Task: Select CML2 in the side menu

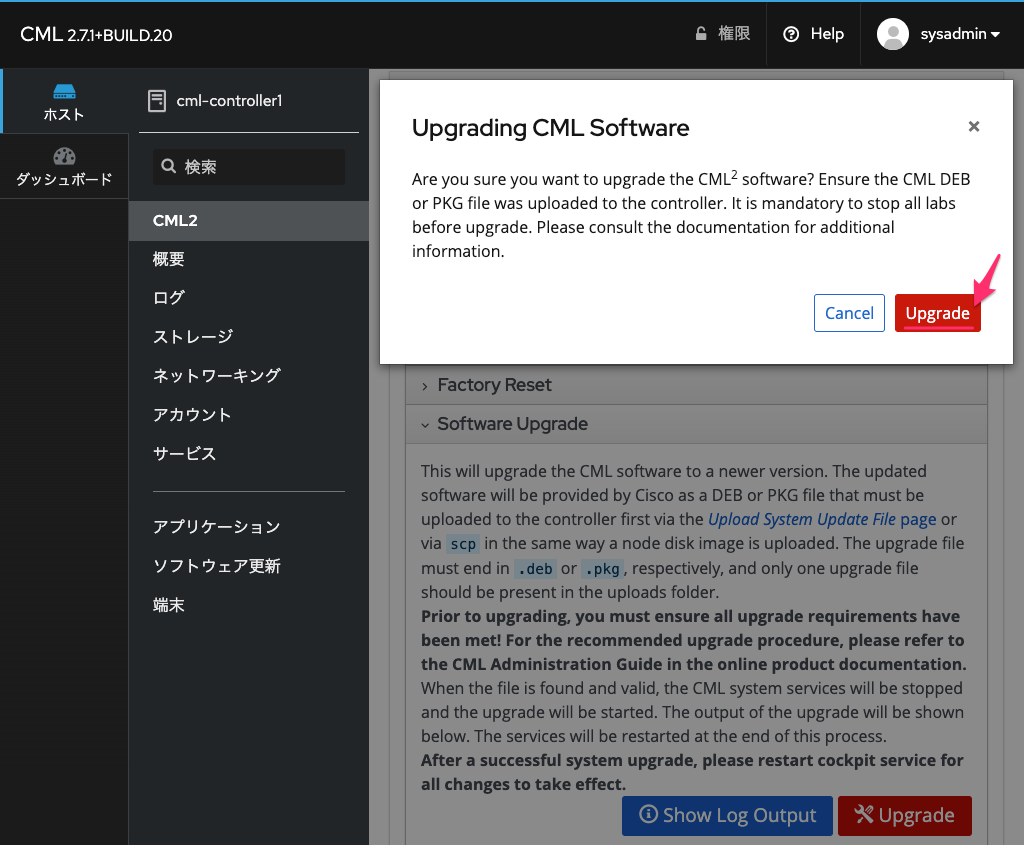Action: coord(249,221)
